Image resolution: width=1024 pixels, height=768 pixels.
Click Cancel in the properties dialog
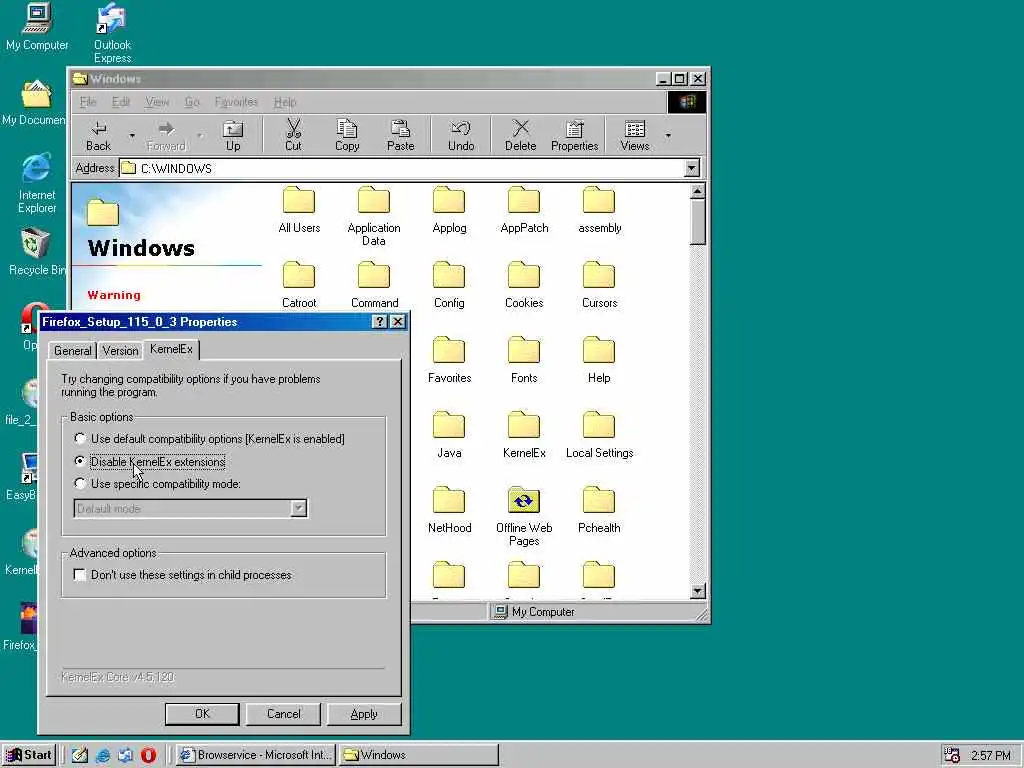(283, 714)
